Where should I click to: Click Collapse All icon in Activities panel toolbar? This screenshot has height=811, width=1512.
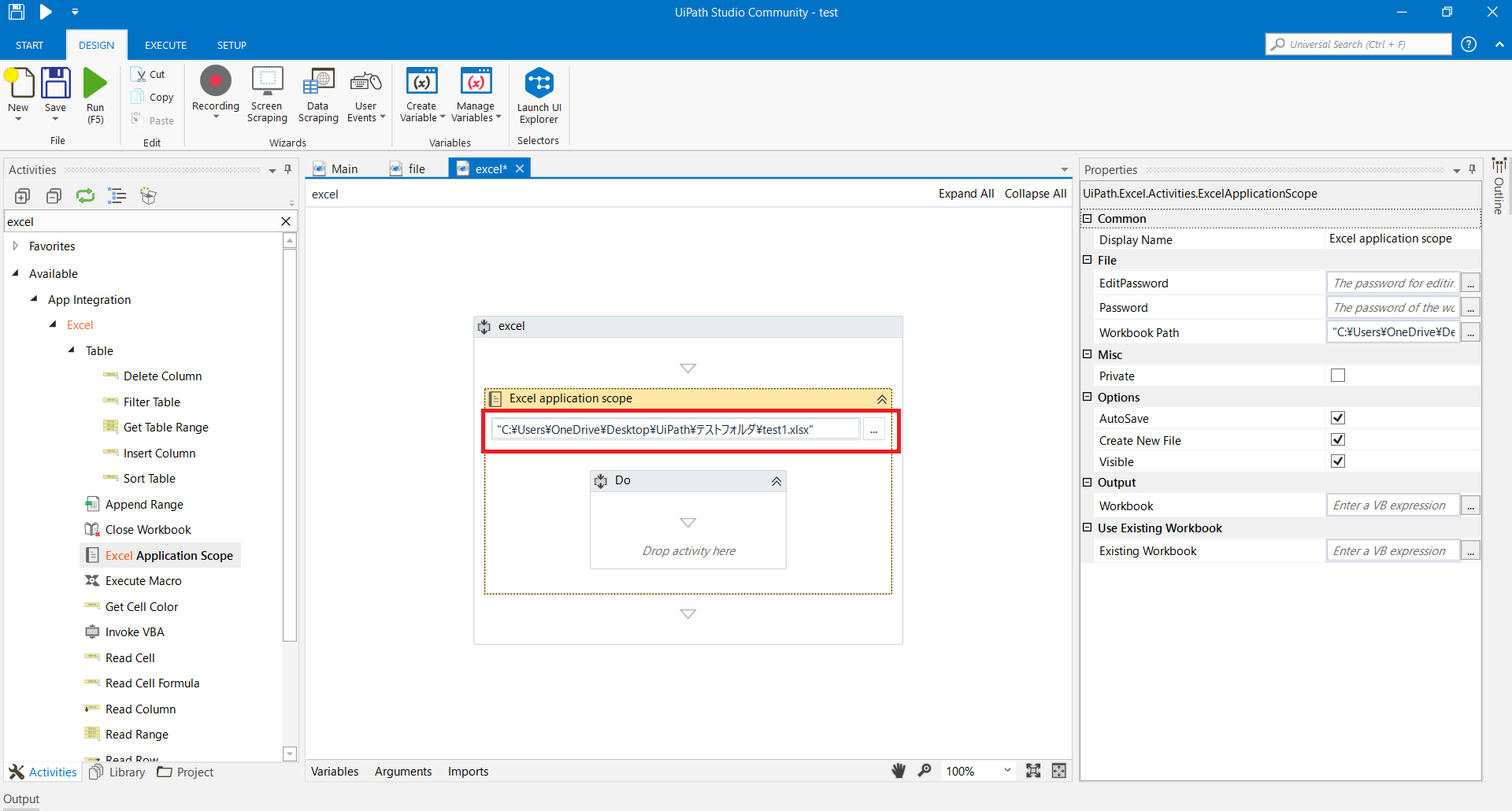coord(54,196)
